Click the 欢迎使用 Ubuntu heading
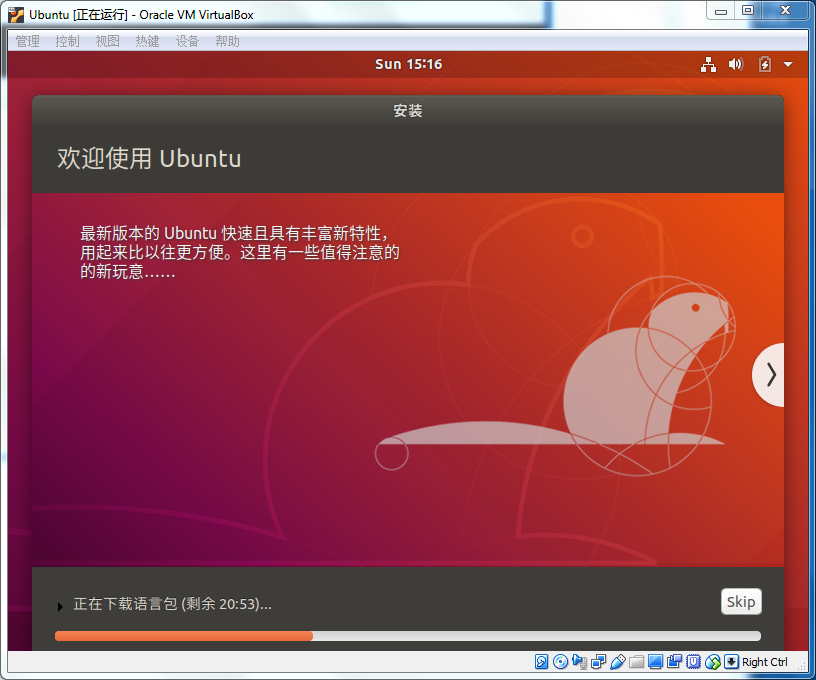This screenshot has width=816, height=680. [x=149, y=158]
